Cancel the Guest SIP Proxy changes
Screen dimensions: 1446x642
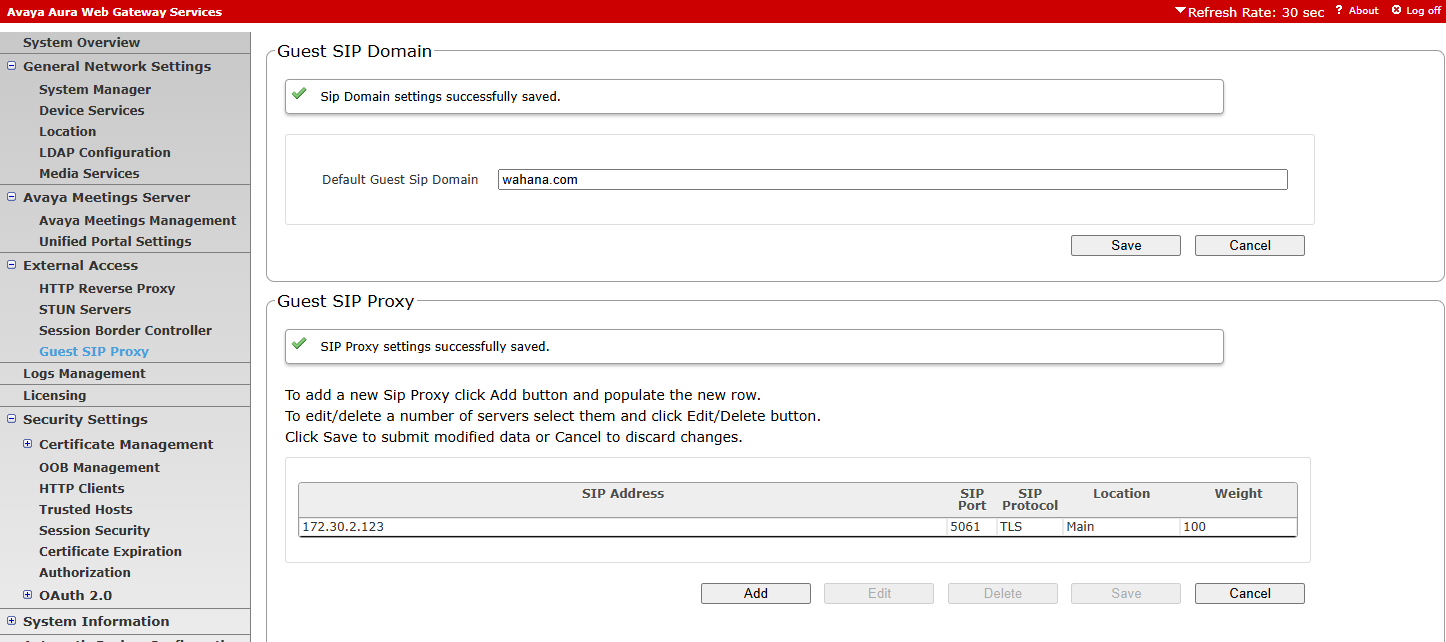[1249, 593]
